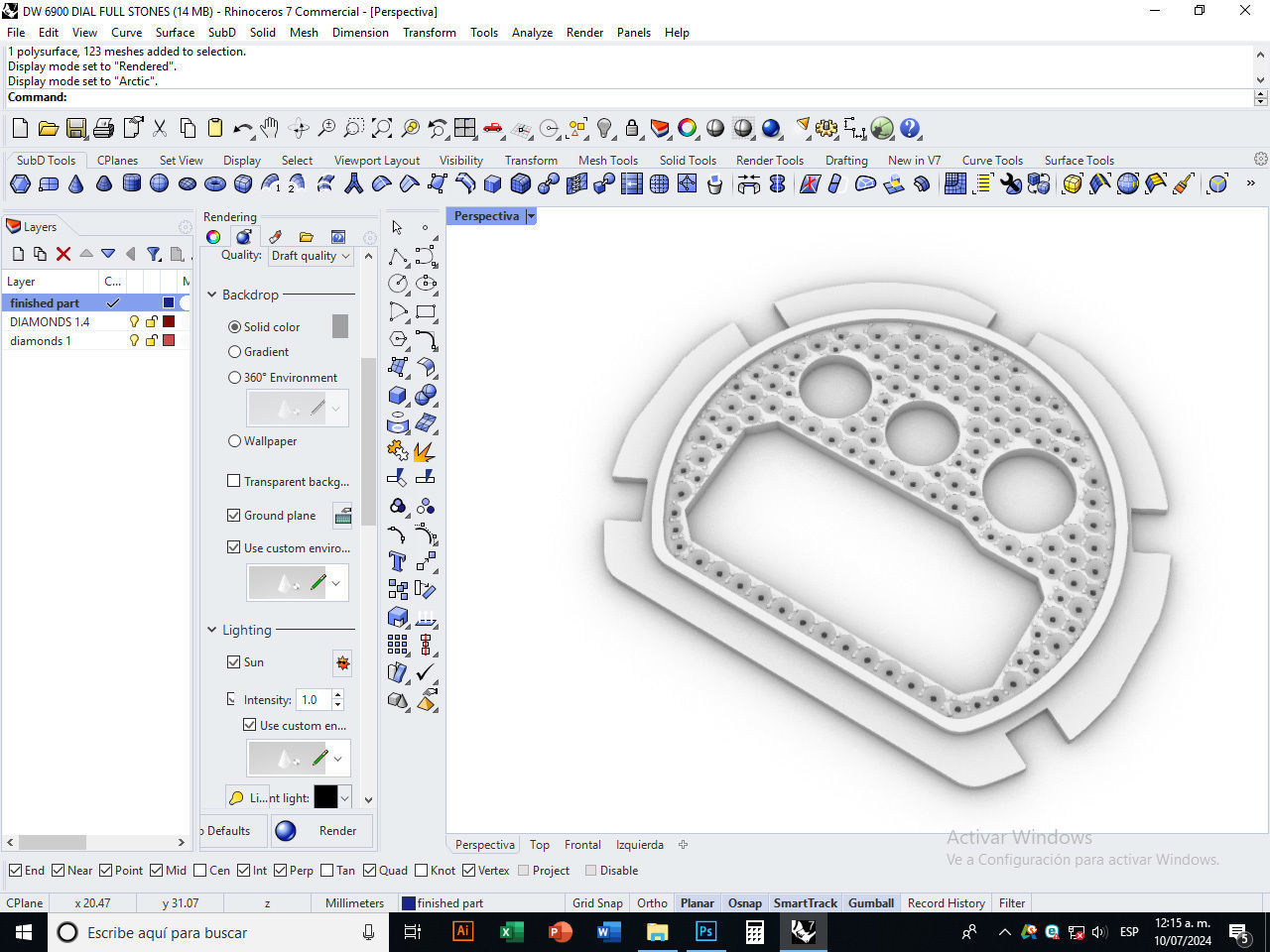This screenshot has width=1270, height=952.
Task: Create a SubD sphere
Action: pyautogui.click(x=159, y=183)
